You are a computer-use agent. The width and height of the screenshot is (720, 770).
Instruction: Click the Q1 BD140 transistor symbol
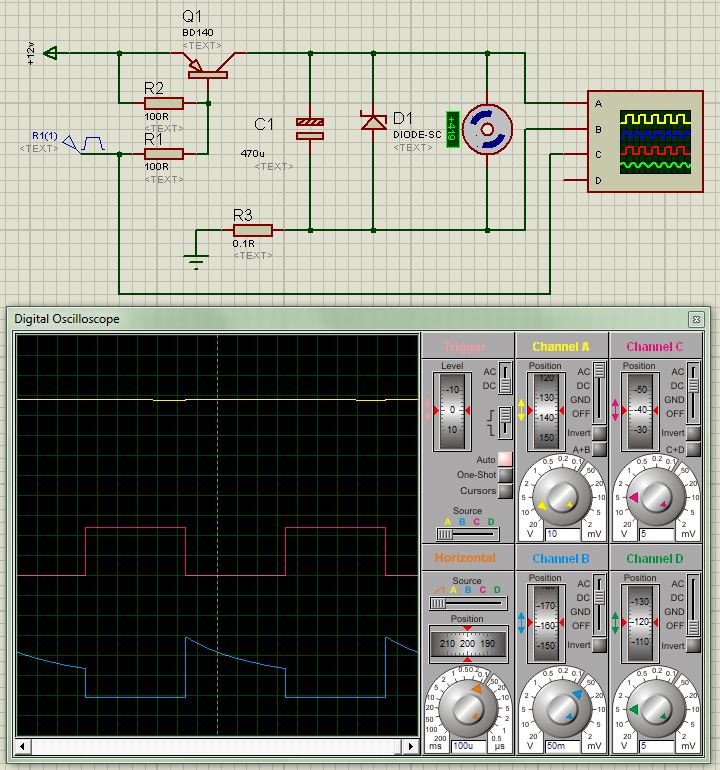208,66
